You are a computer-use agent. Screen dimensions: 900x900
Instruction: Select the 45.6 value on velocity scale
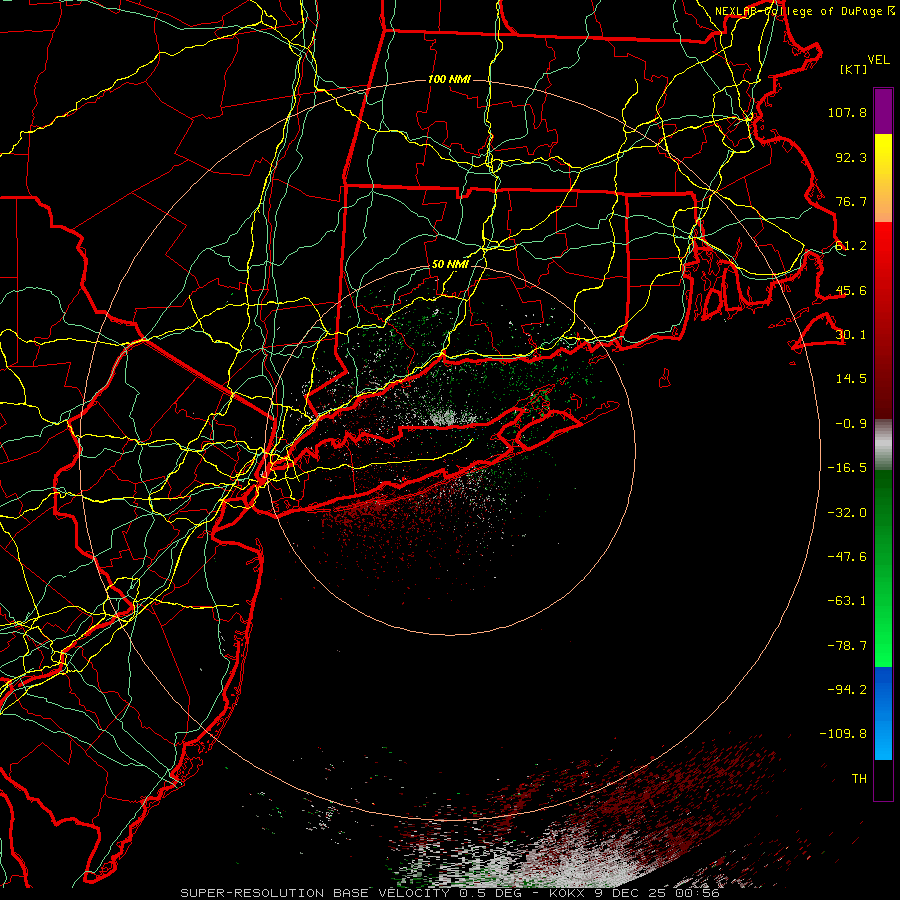pyautogui.click(x=851, y=290)
